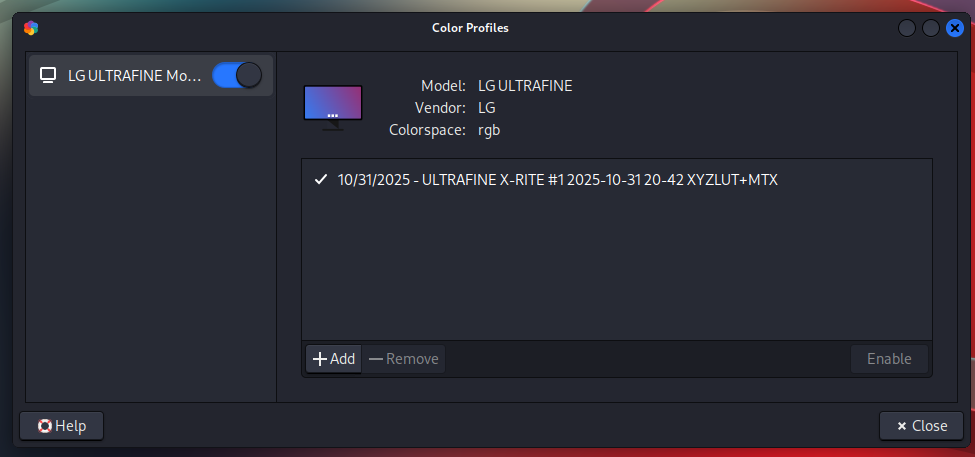Select the 10/31/2025 ULTRAFINE X-RITE profile row
Viewport: 975px width, 457px height.
point(558,180)
